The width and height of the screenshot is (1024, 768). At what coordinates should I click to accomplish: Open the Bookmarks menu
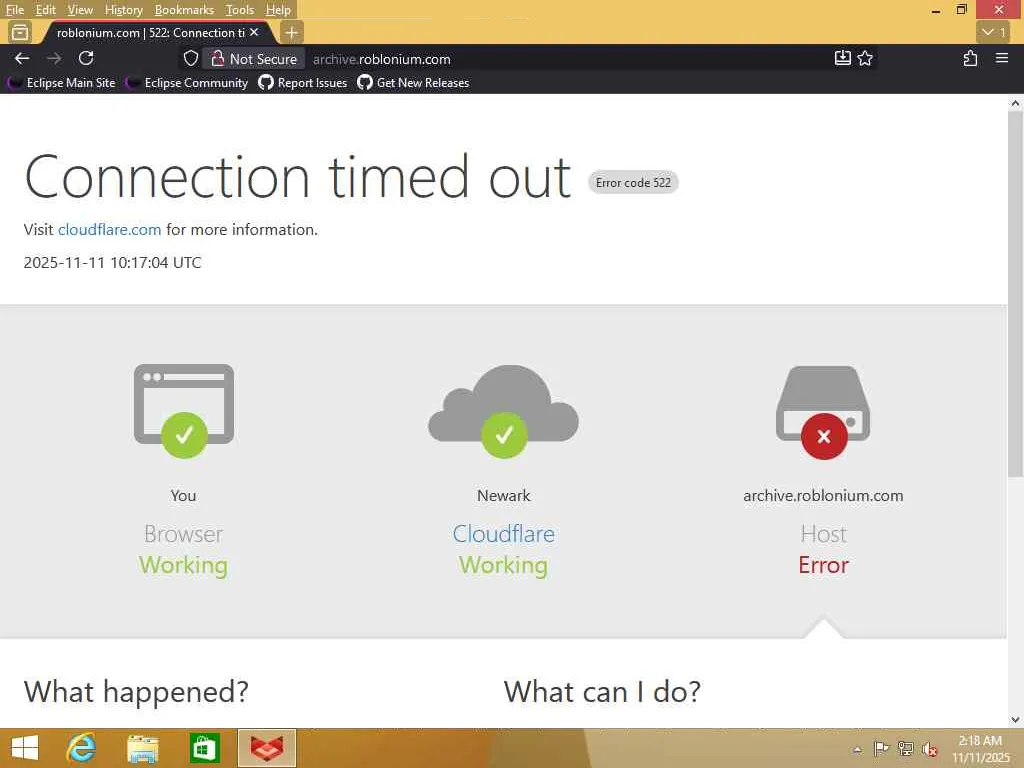point(184,10)
